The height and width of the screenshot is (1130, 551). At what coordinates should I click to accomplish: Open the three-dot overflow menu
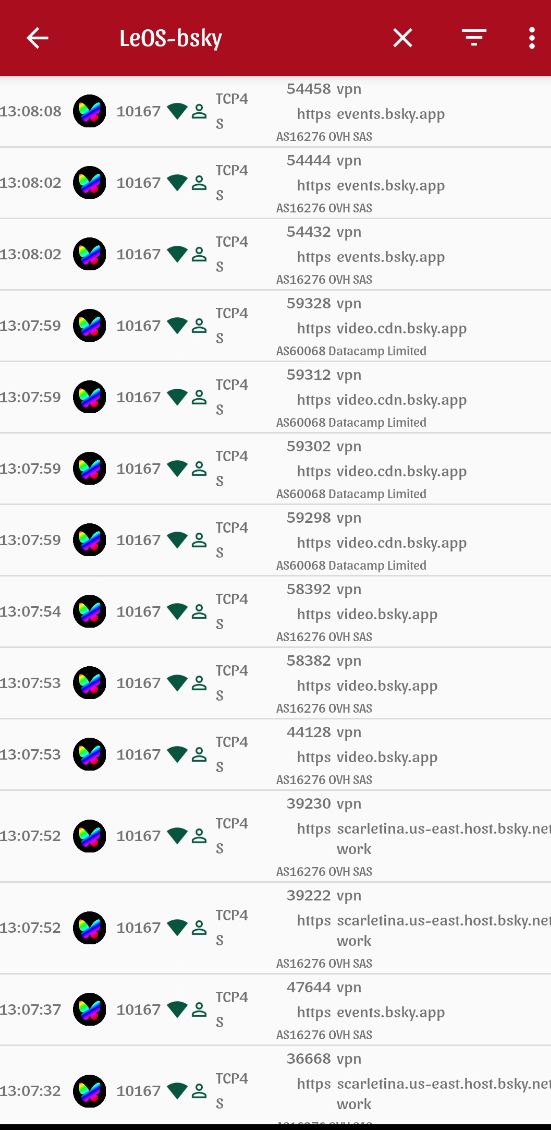pos(532,38)
